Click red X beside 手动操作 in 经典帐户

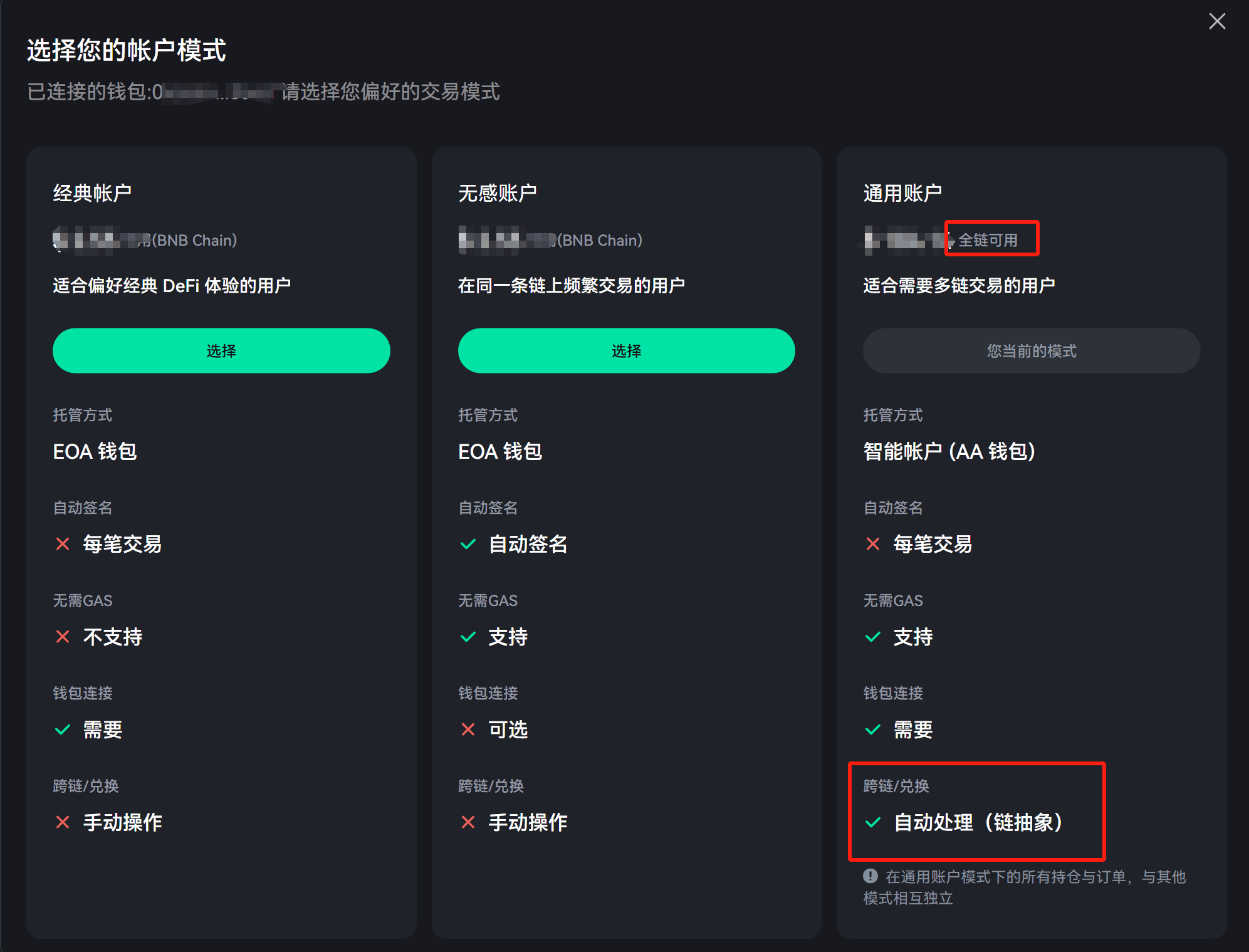pos(63,822)
